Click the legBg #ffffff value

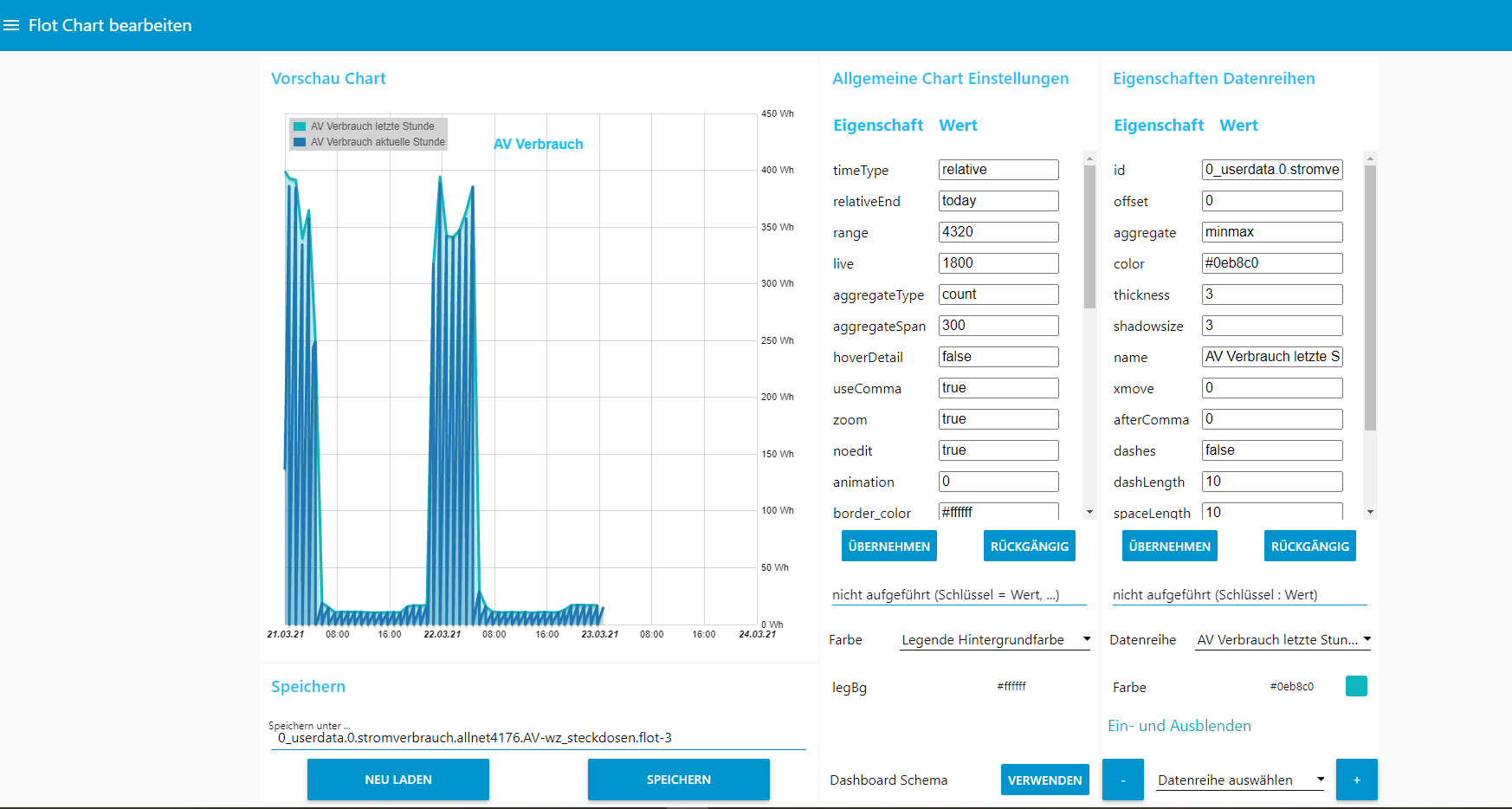point(1011,686)
